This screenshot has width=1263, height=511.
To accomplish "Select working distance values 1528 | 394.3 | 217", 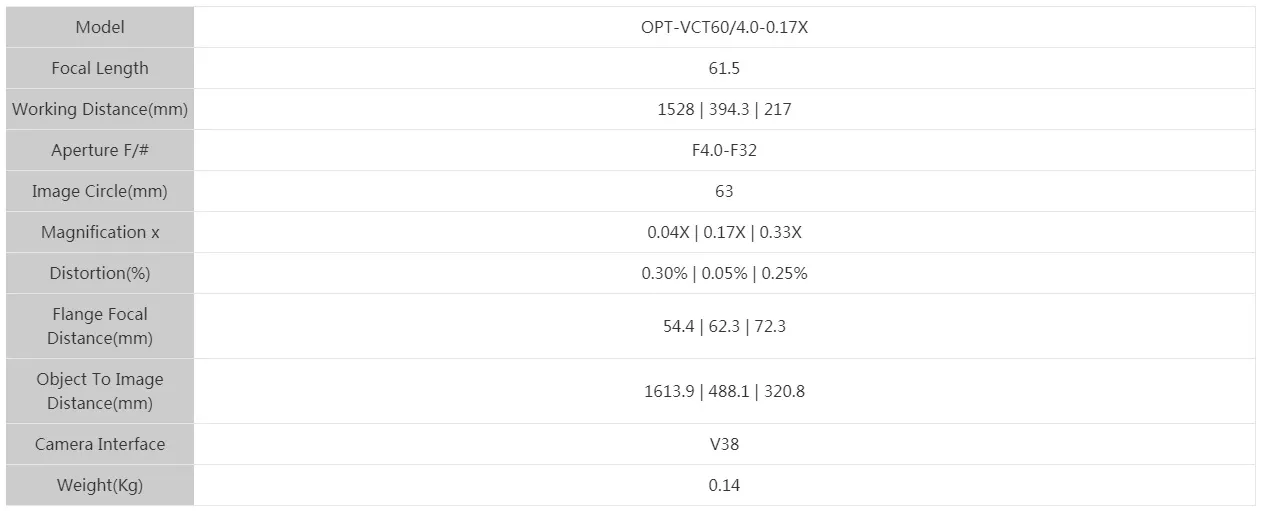I will 724,109.
